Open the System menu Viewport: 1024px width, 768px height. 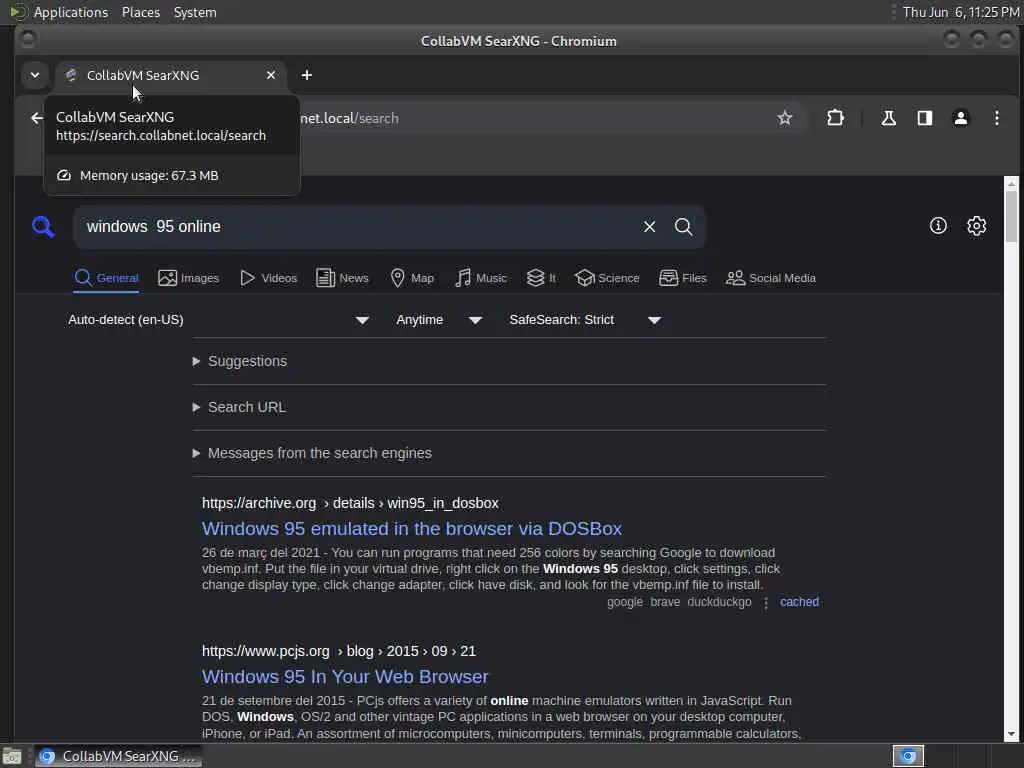pos(195,12)
